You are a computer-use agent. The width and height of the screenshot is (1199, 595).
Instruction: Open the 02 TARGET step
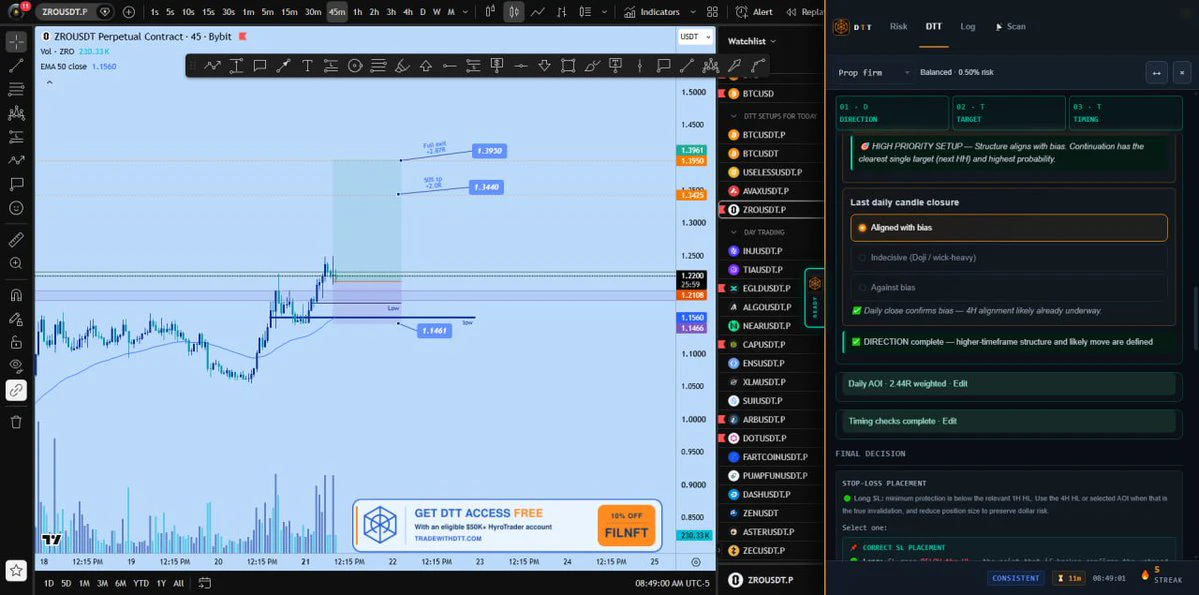tap(1008, 113)
